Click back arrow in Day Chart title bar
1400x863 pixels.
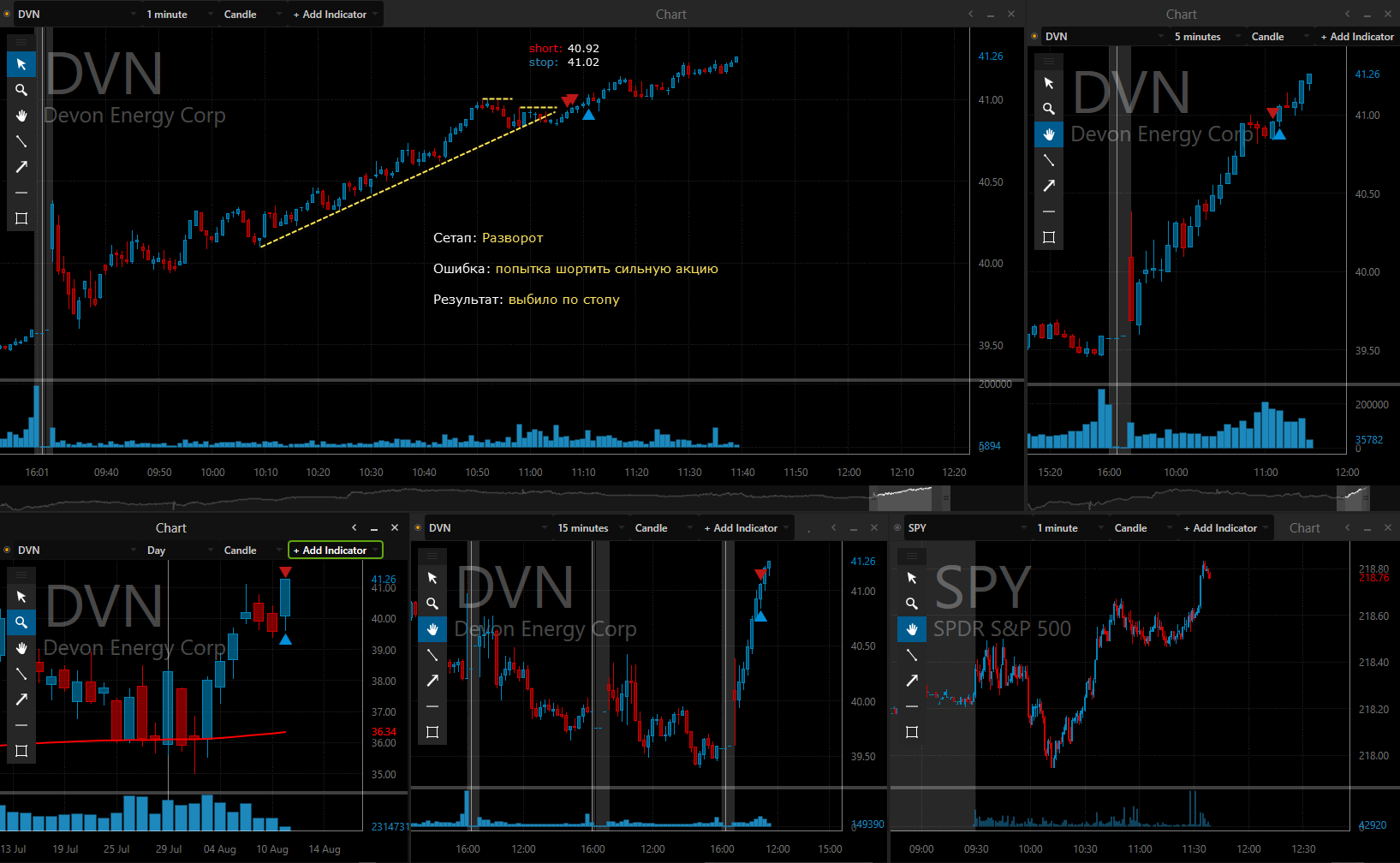coord(354,528)
